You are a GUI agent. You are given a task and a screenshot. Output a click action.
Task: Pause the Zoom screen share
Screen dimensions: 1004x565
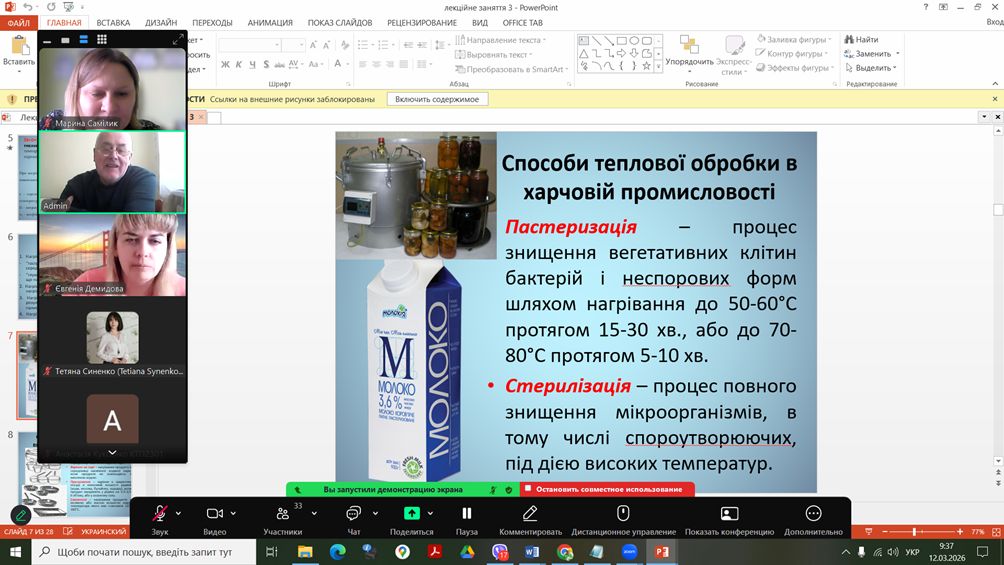pos(466,513)
